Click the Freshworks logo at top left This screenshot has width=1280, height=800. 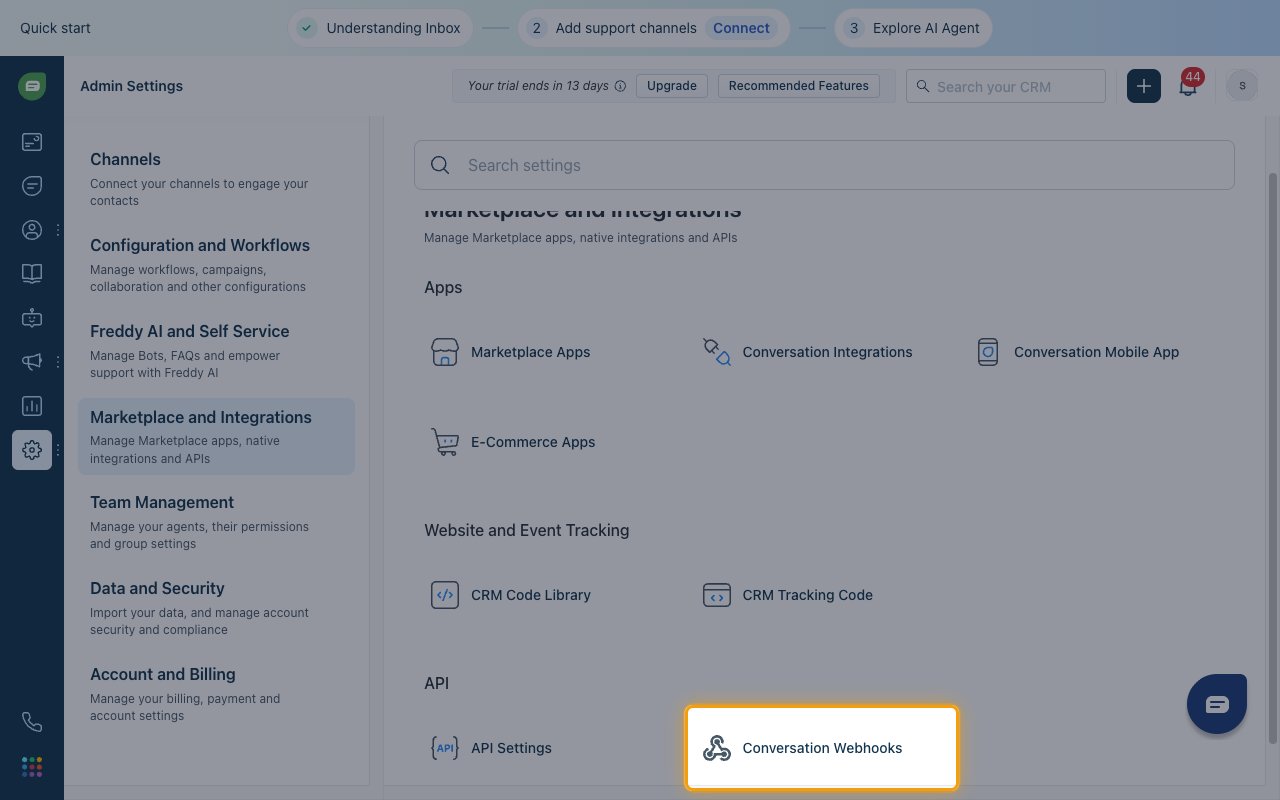(x=32, y=86)
